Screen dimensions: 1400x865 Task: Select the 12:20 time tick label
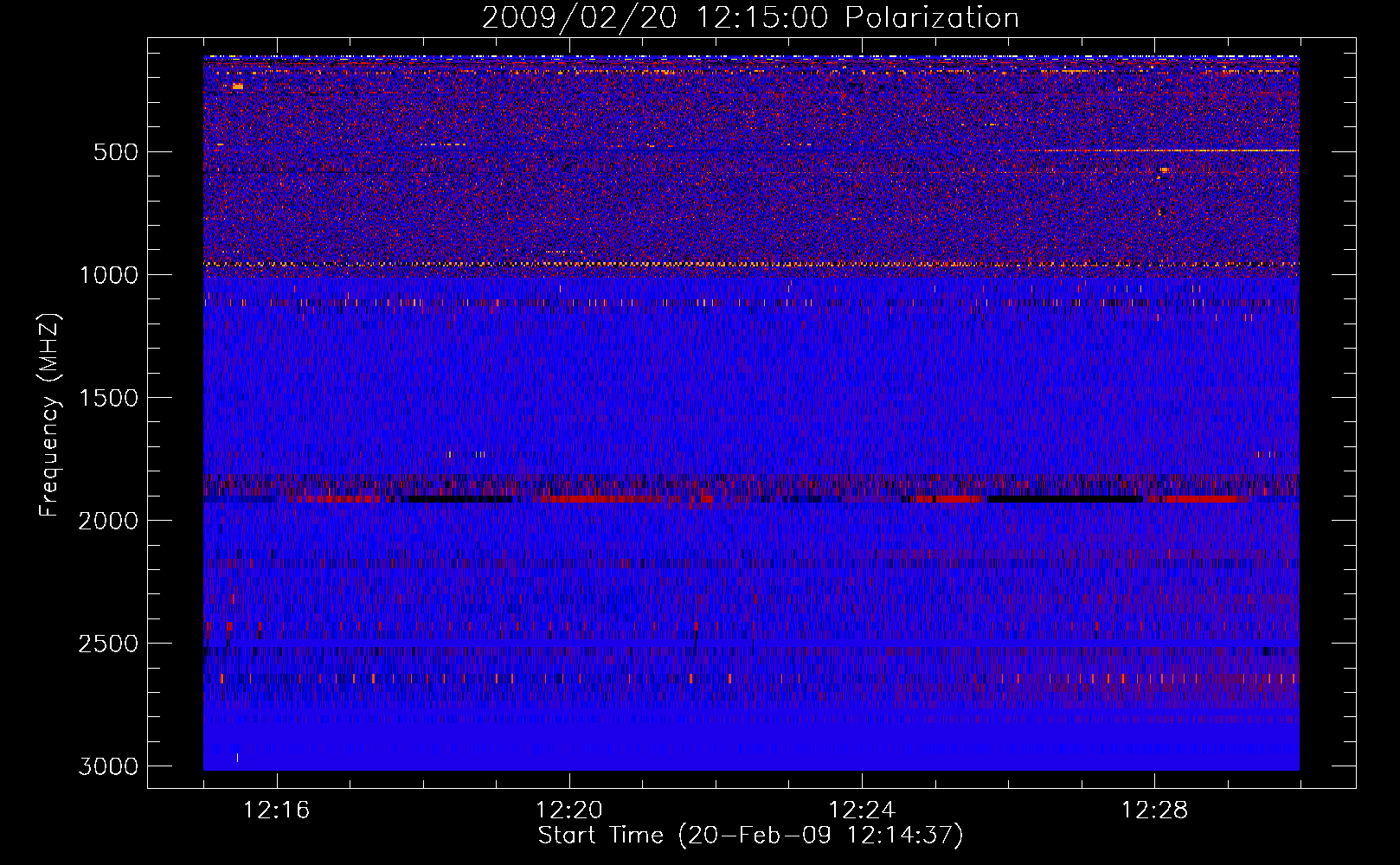[569, 811]
